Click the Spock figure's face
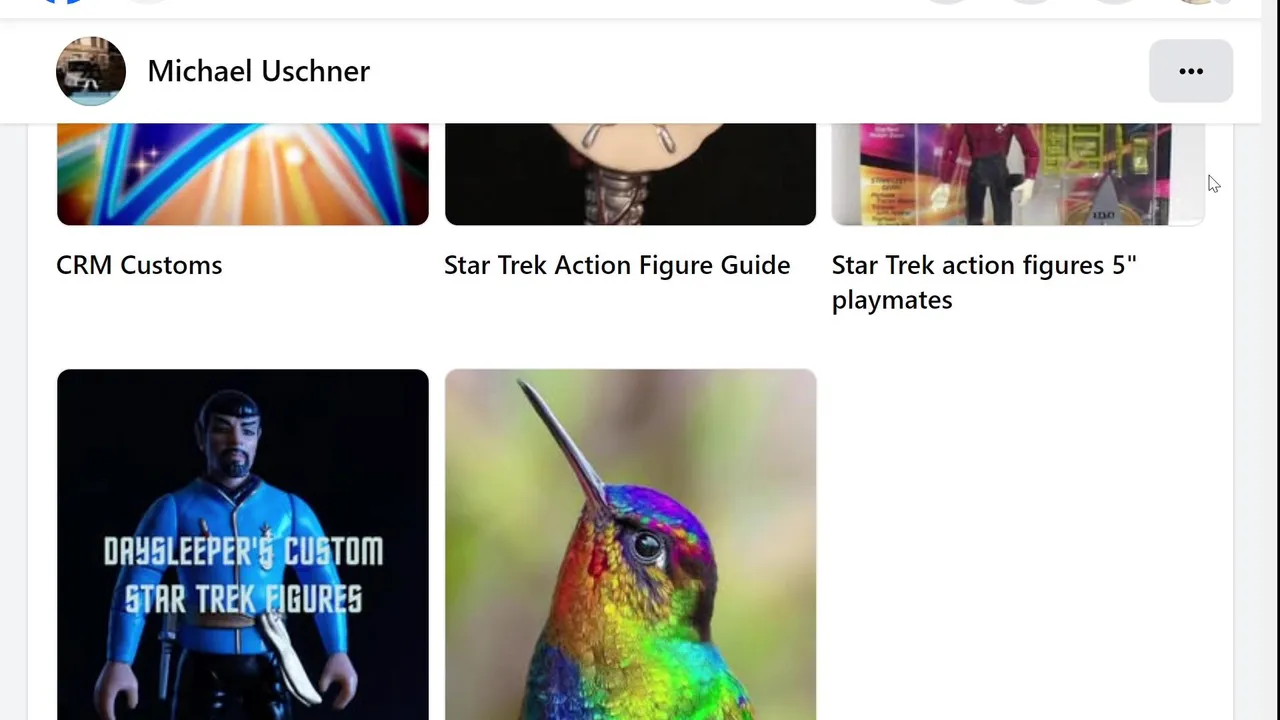The image size is (1280, 720). tap(229, 442)
